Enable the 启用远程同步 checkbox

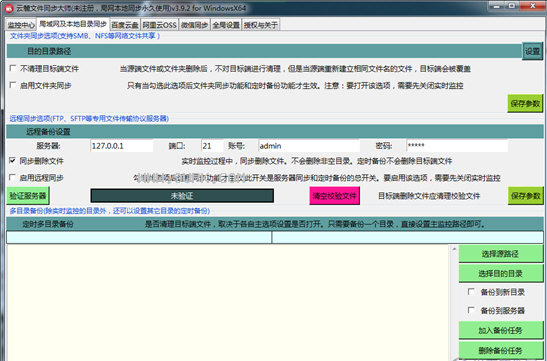(x=13, y=178)
